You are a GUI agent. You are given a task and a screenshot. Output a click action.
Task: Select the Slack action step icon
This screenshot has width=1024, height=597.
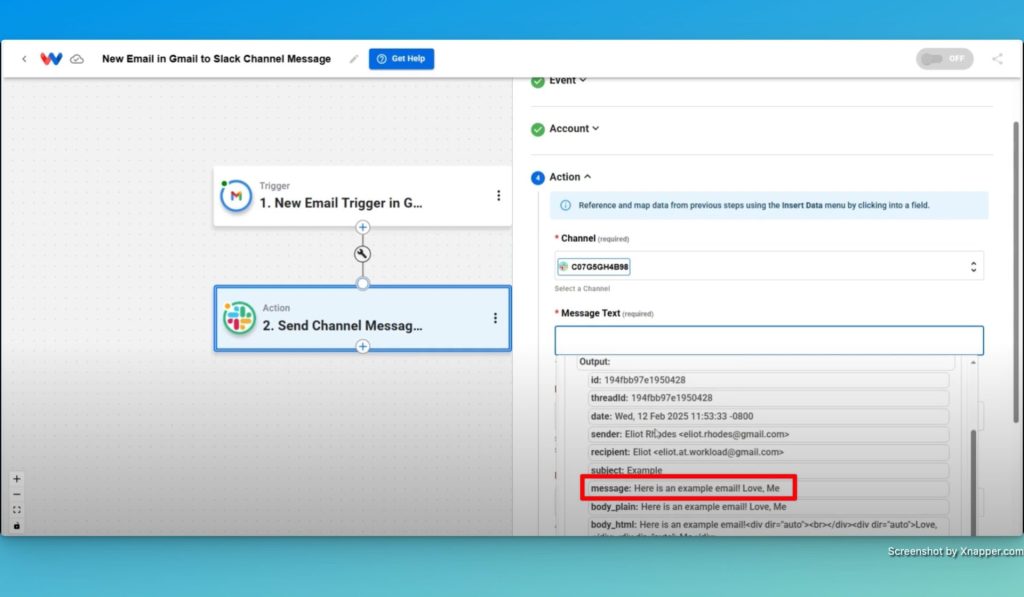[x=239, y=318]
